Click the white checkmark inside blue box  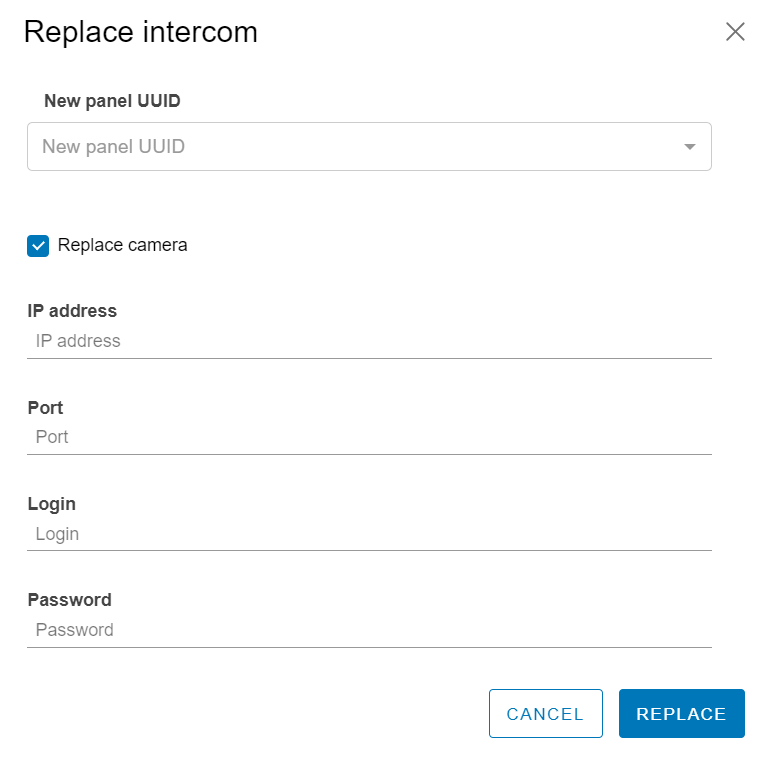click(x=38, y=246)
